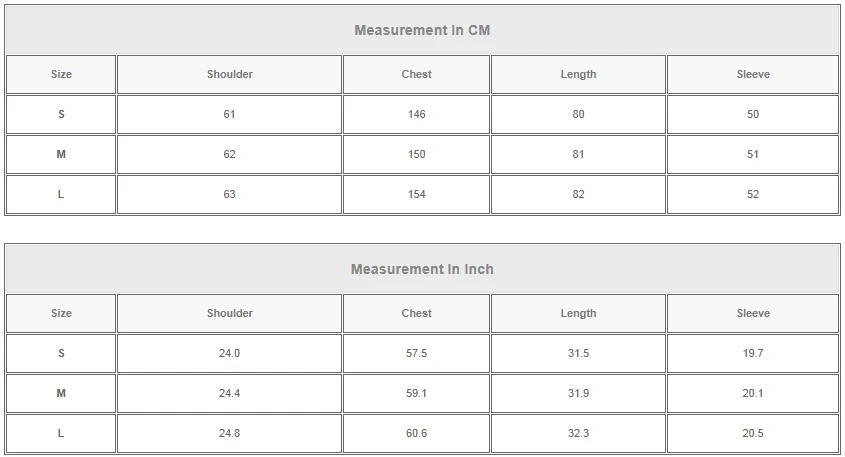845x457 pixels.
Task: Select the chest value 150 cell
Action: click(x=417, y=154)
